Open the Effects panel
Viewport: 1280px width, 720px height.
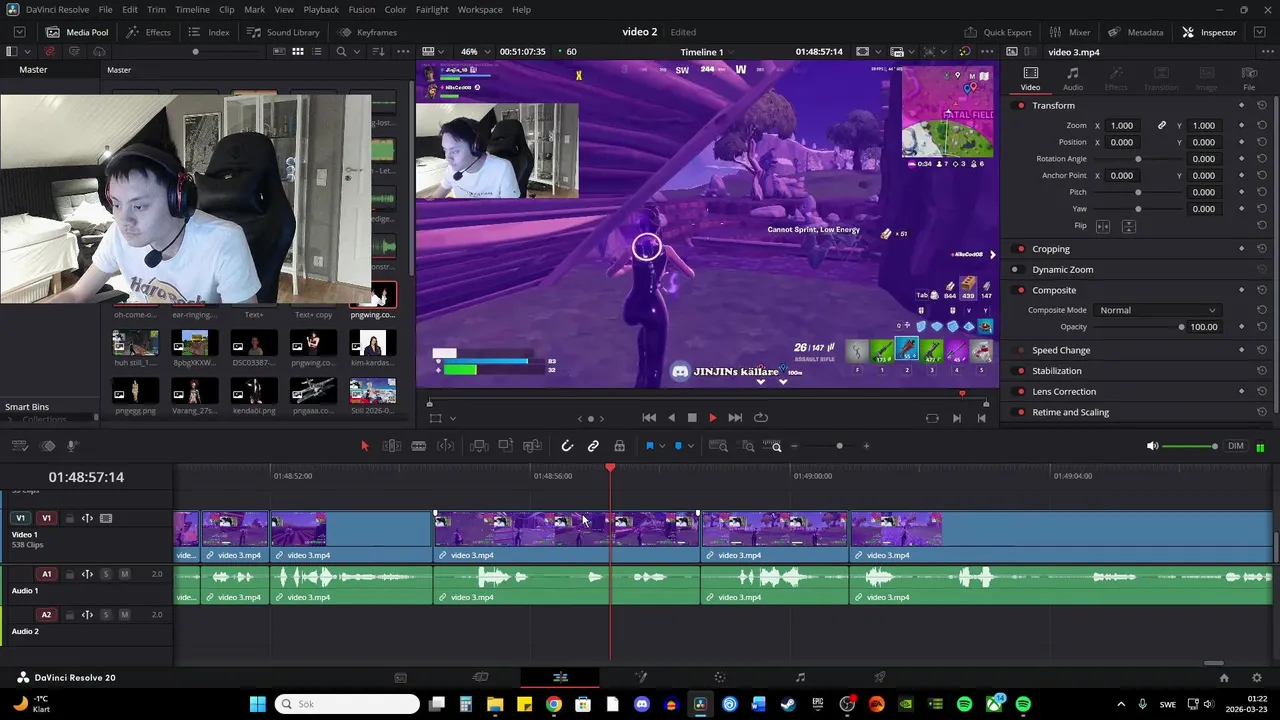point(148,32)
